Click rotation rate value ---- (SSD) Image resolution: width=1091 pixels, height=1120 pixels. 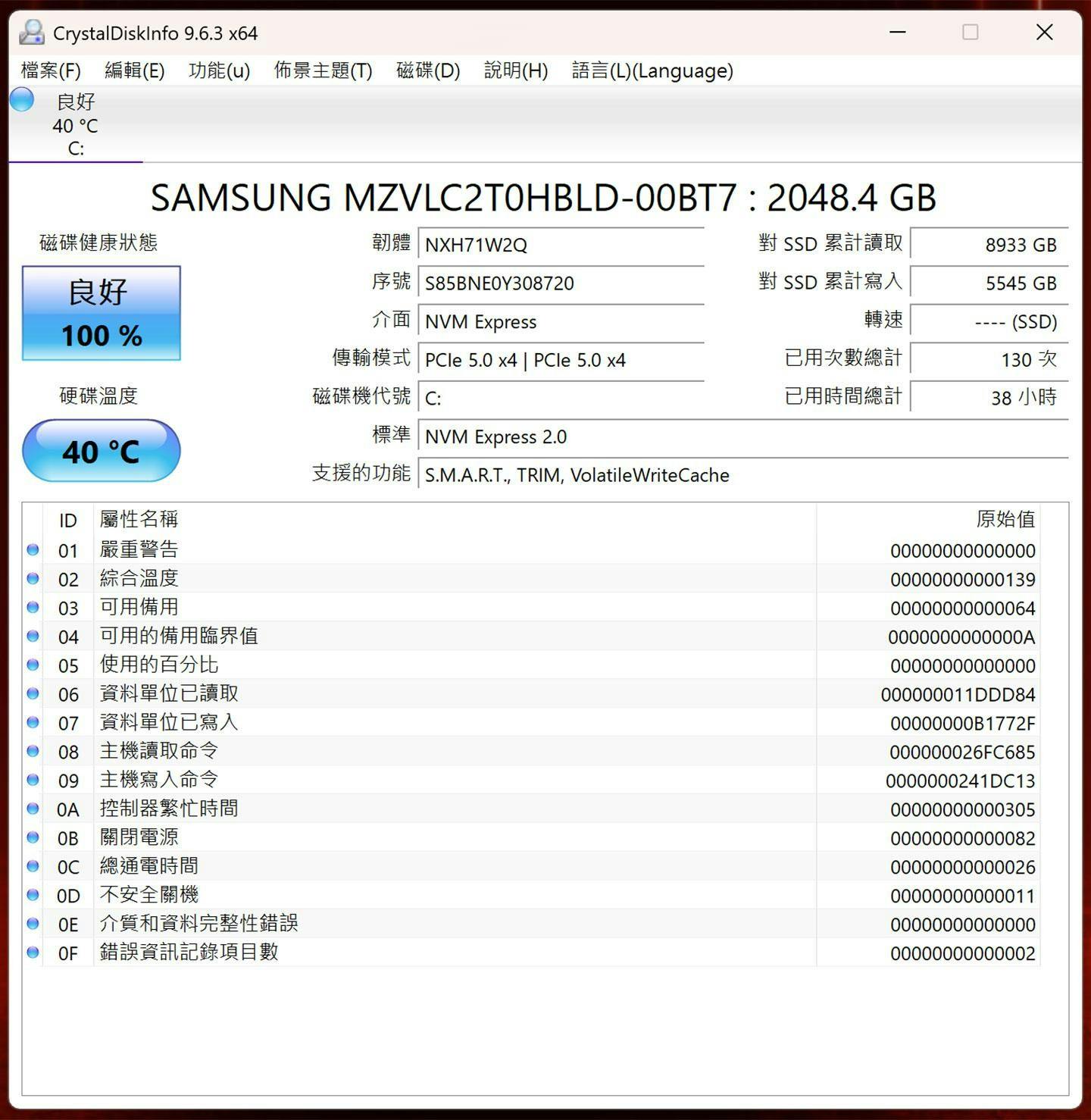point(989,322)
